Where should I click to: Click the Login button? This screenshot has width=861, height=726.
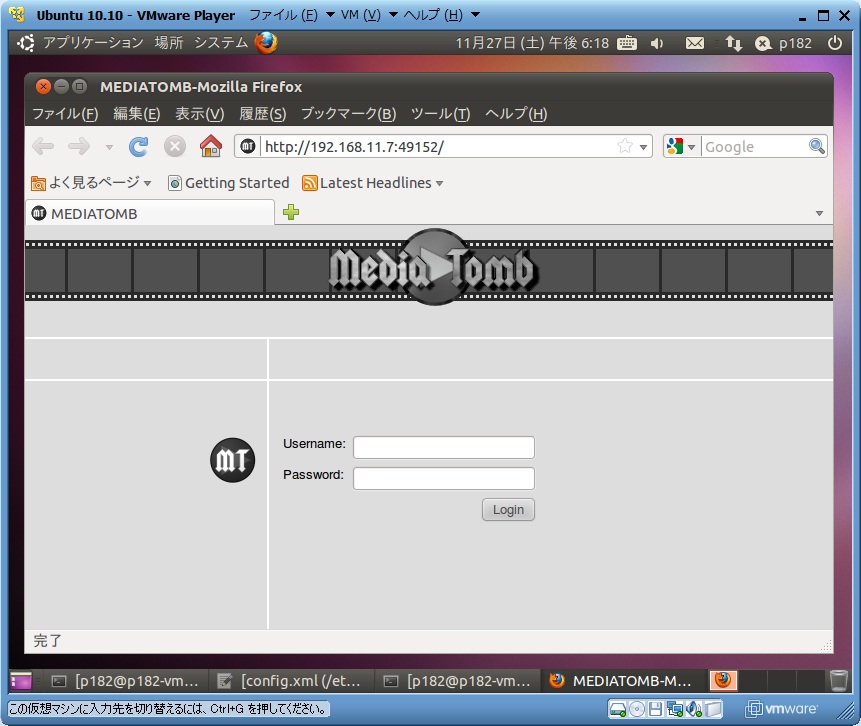[508, 510]
